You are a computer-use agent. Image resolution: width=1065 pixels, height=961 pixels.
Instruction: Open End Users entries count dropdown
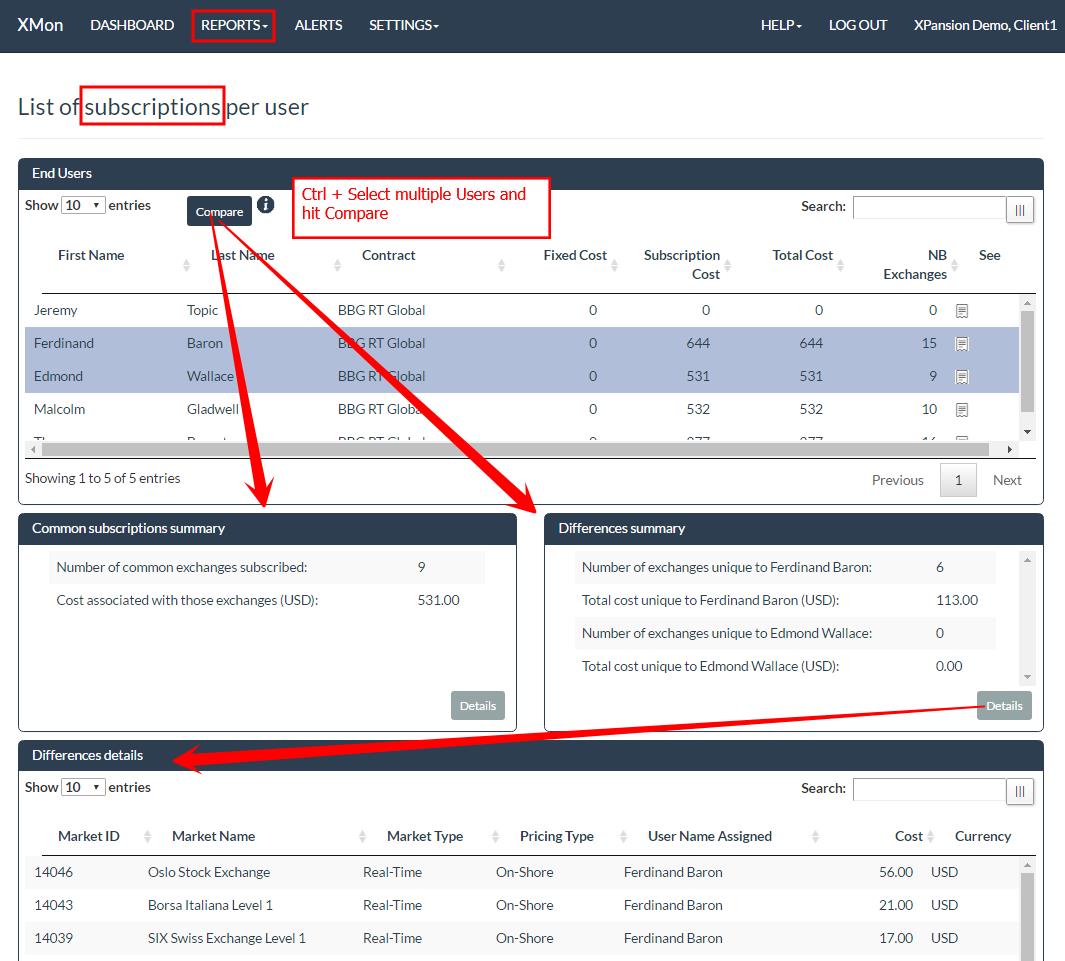(x=83, y=206)
